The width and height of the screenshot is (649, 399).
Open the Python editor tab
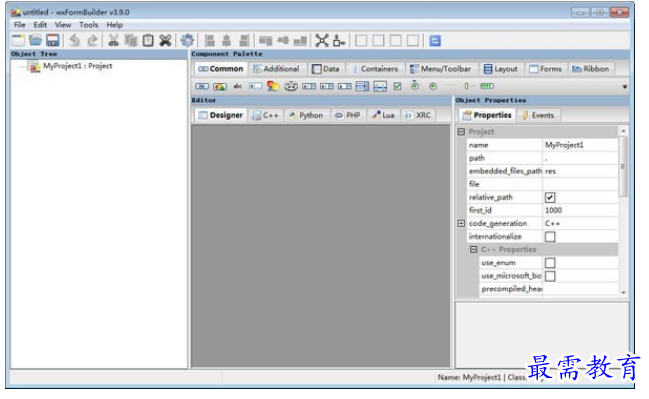[x=306, y=115]
